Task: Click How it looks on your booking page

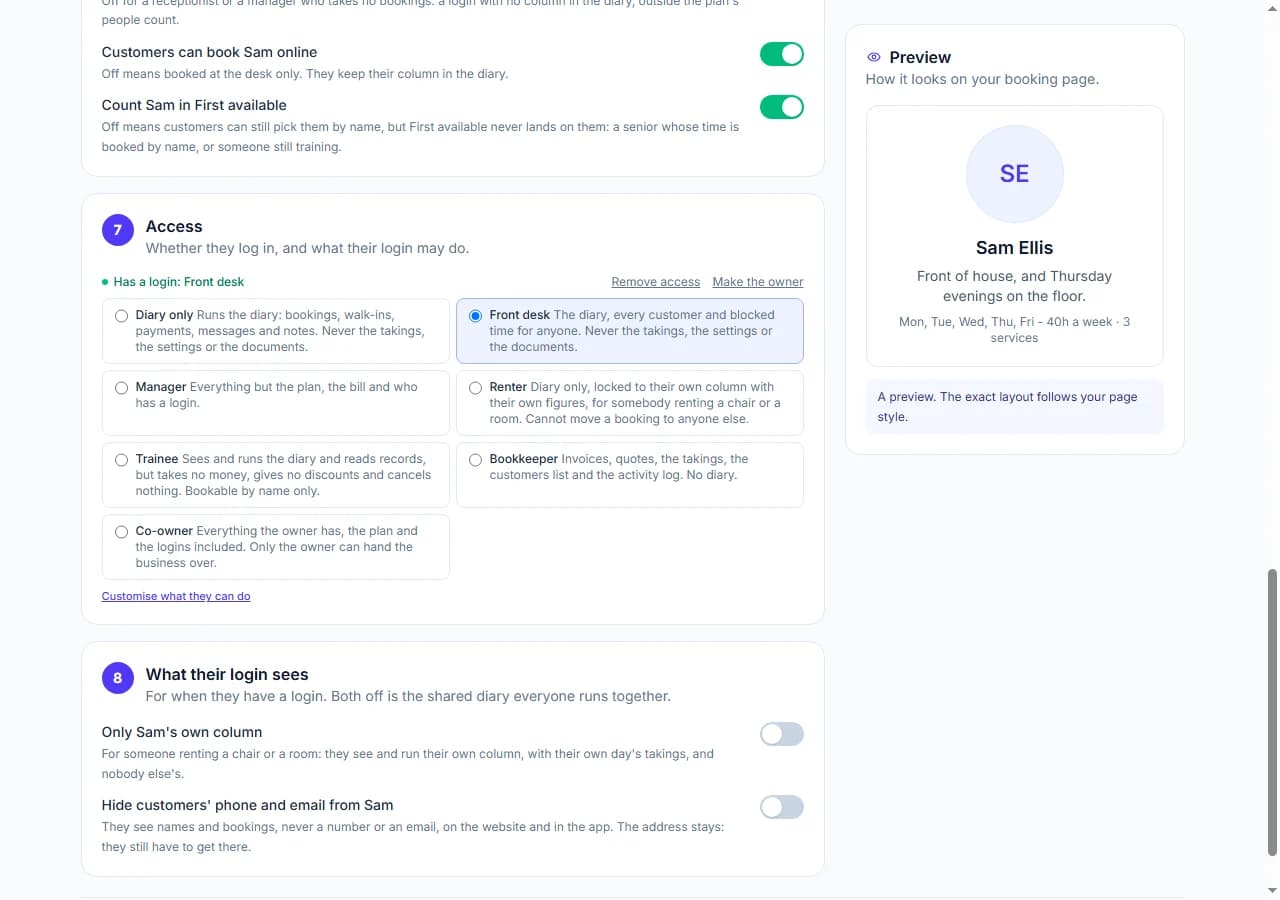Action: 982,79
